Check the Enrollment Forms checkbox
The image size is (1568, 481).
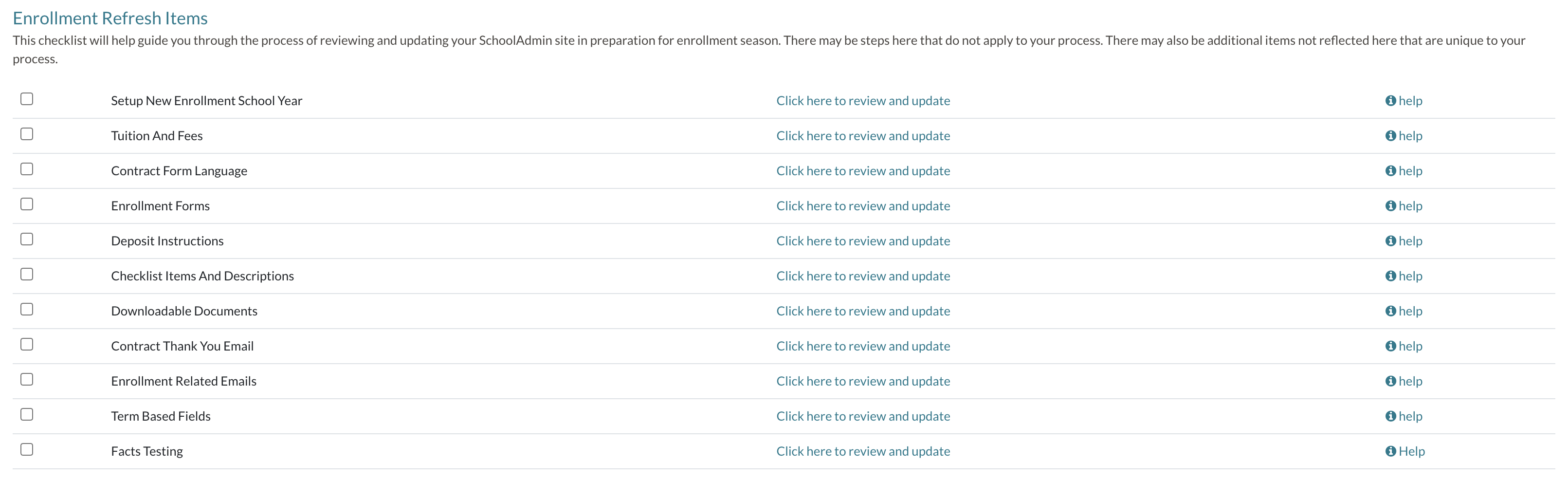26,204
